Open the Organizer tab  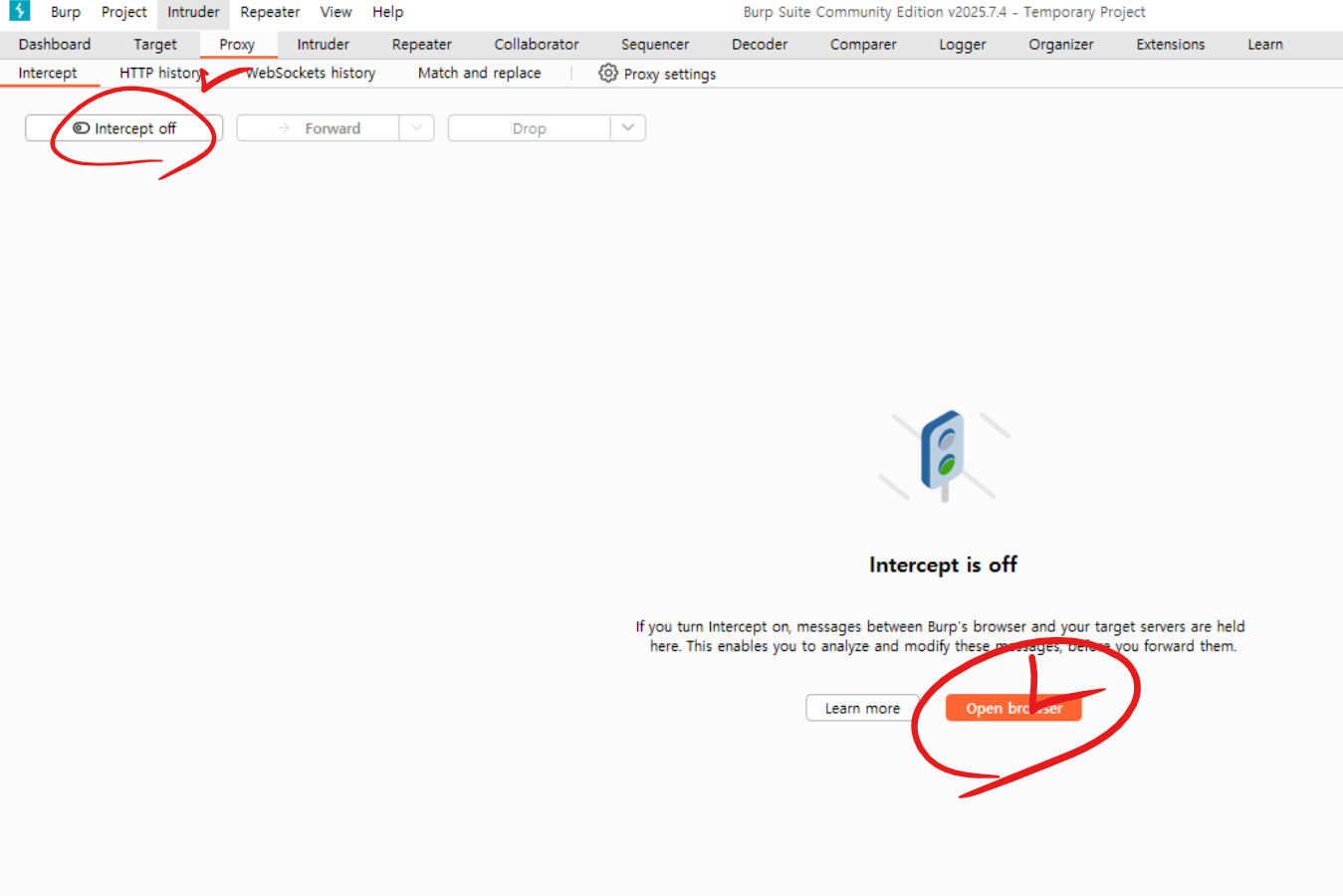(1061, 44)
